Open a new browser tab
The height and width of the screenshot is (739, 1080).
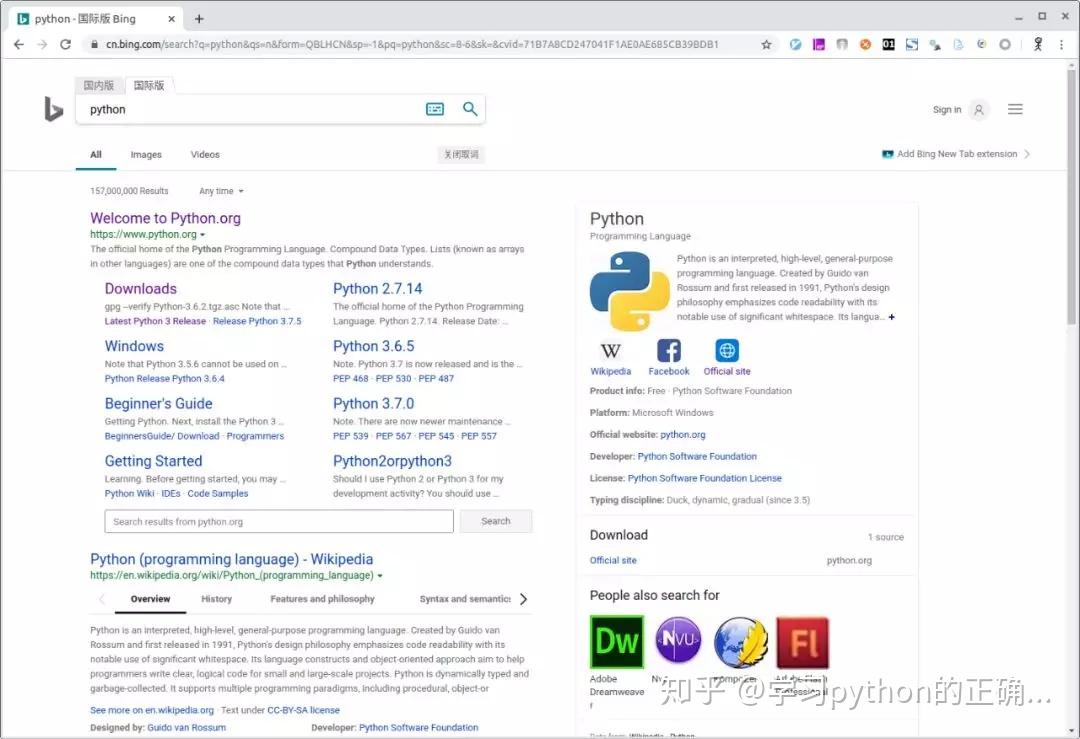199,19
